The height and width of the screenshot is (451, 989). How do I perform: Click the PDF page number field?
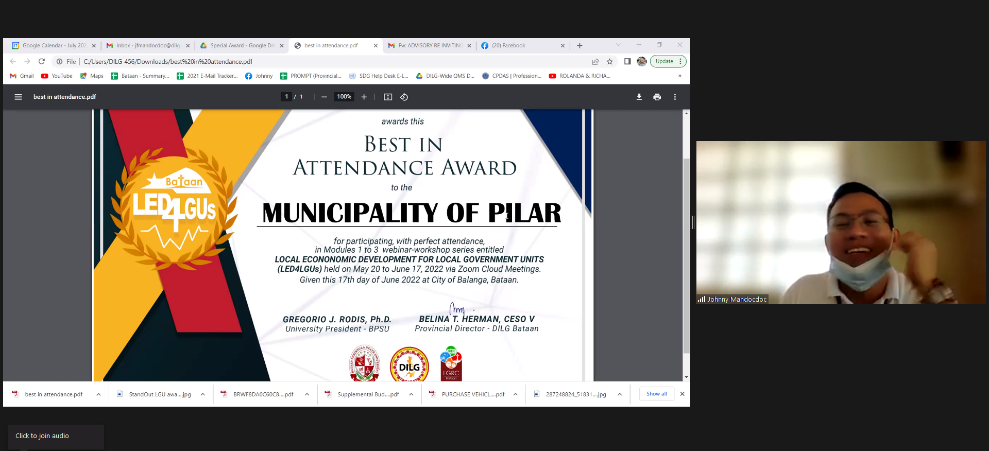point(286,97)
